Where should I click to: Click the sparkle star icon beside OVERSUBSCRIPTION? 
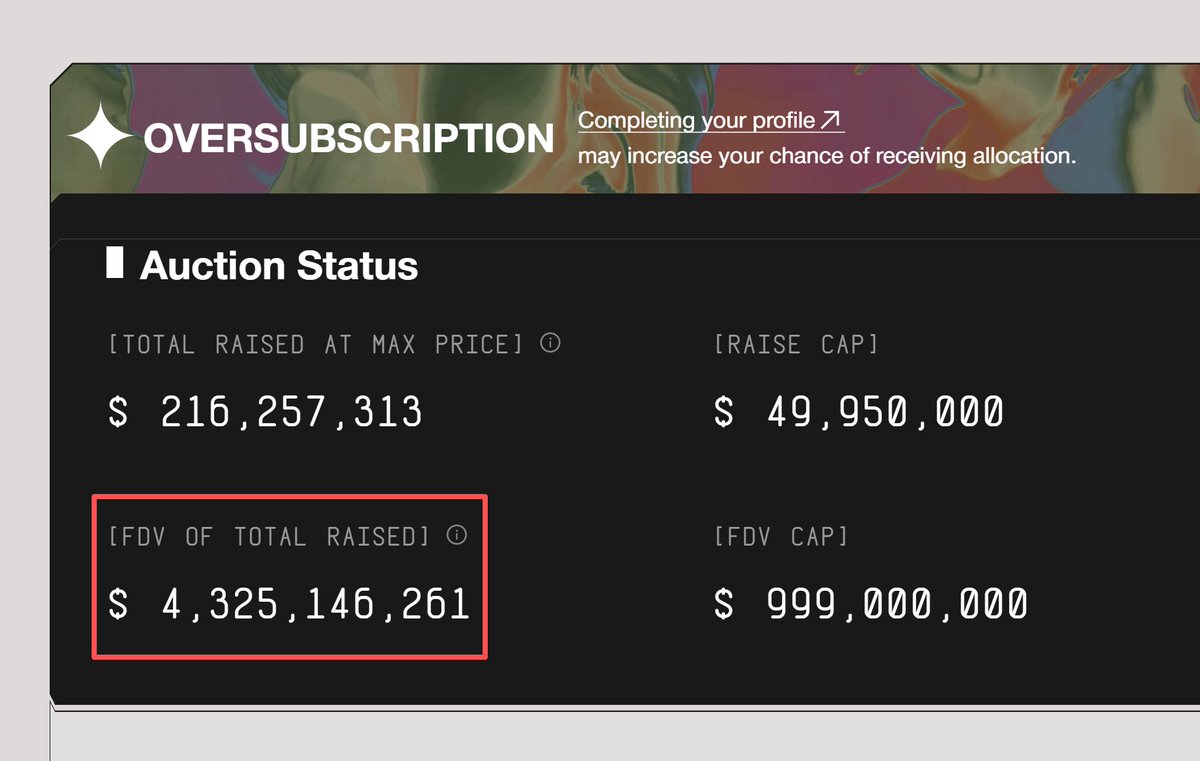(100, 135)
